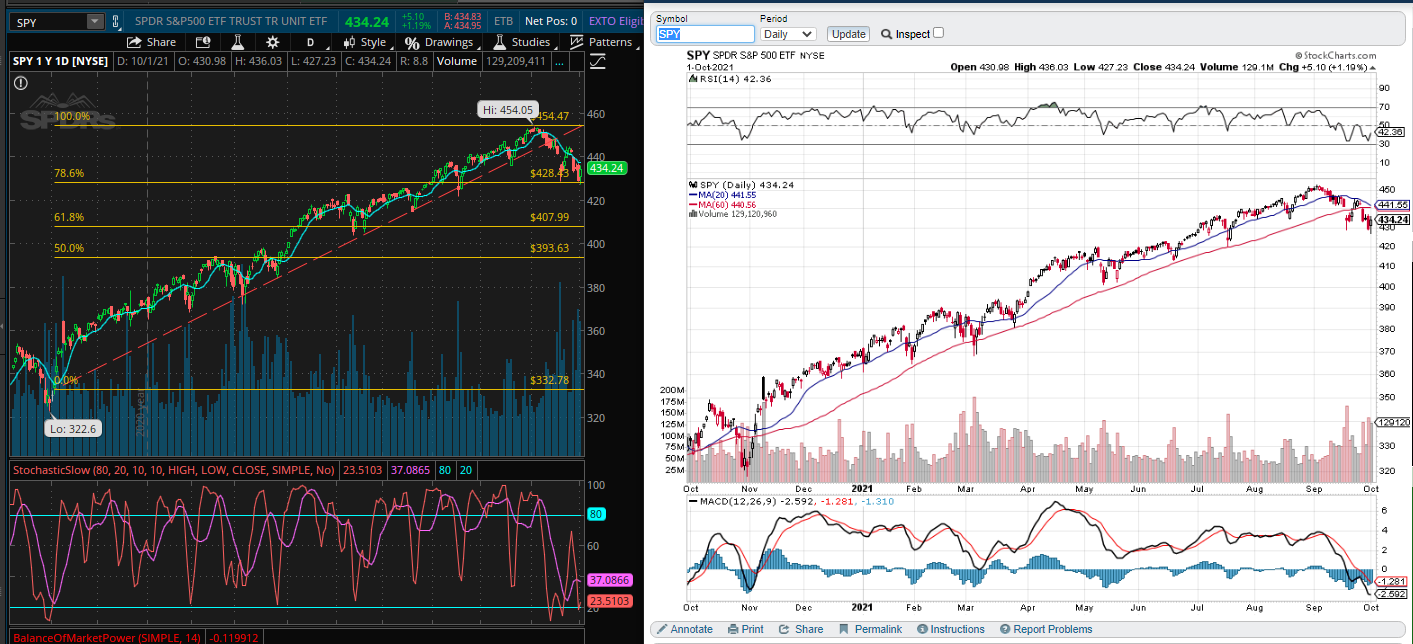Click the three-dot overflow beside Volume
Image resolution: width=1413 pixels, height=644 pixels.
click(x=560, y=61)
